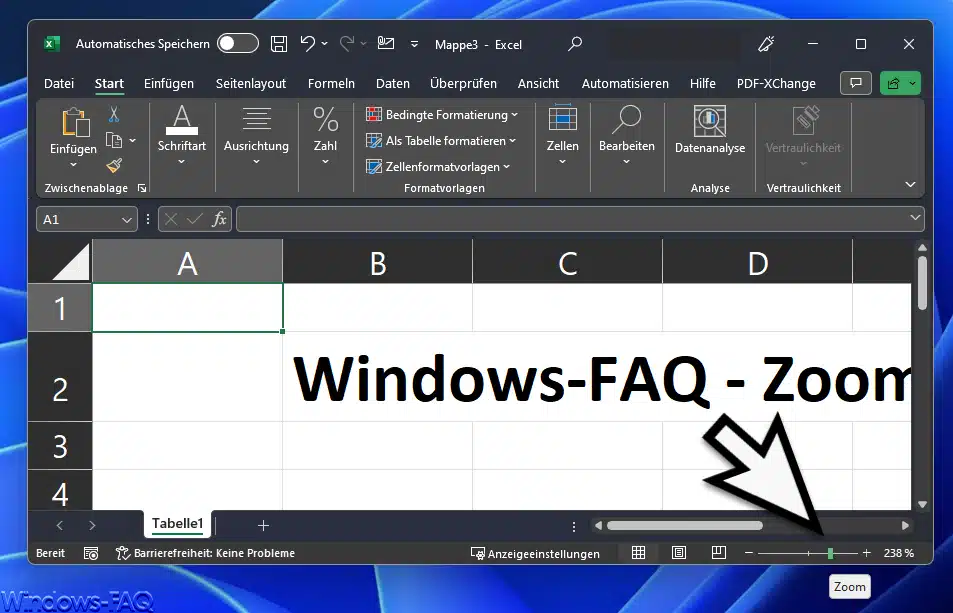Viewport: 953px width, 613px height.
Task: Zoom out with the minus button
Action: click(749, 553)
